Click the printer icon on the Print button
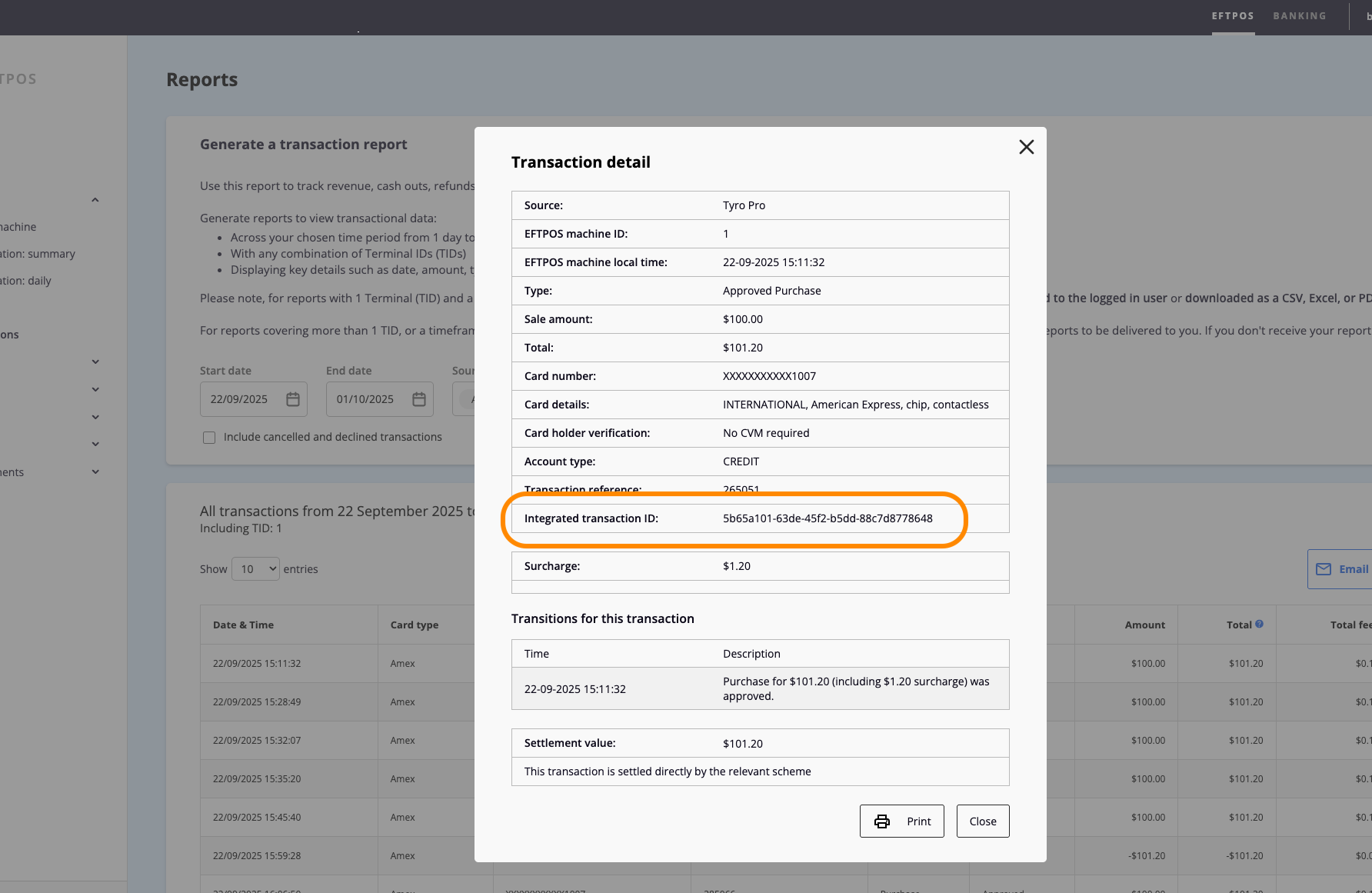This screenshot has width=1372, height=893. (x=883, y=821)
